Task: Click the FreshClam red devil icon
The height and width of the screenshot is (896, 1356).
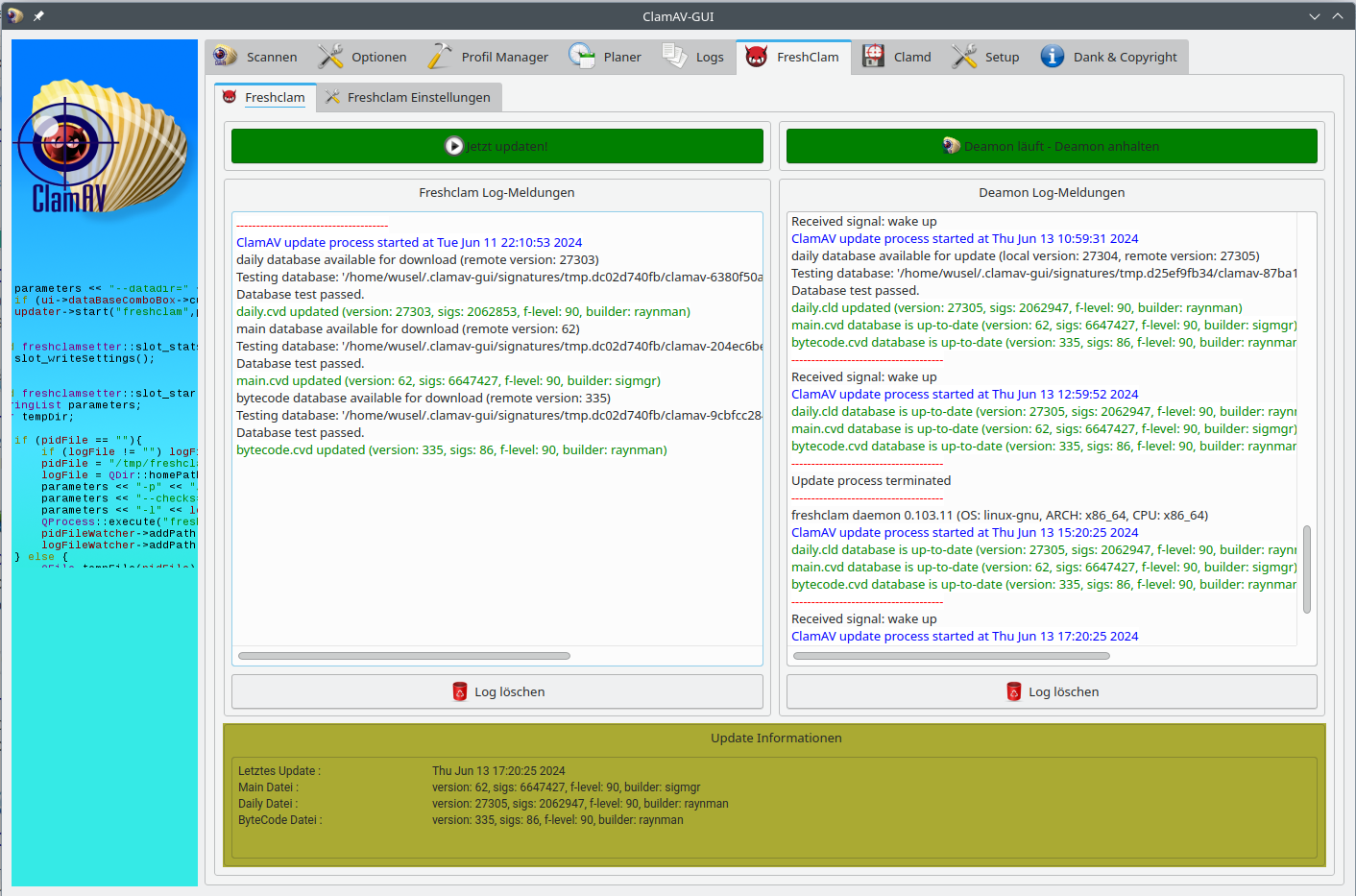Action: [757, 57]
